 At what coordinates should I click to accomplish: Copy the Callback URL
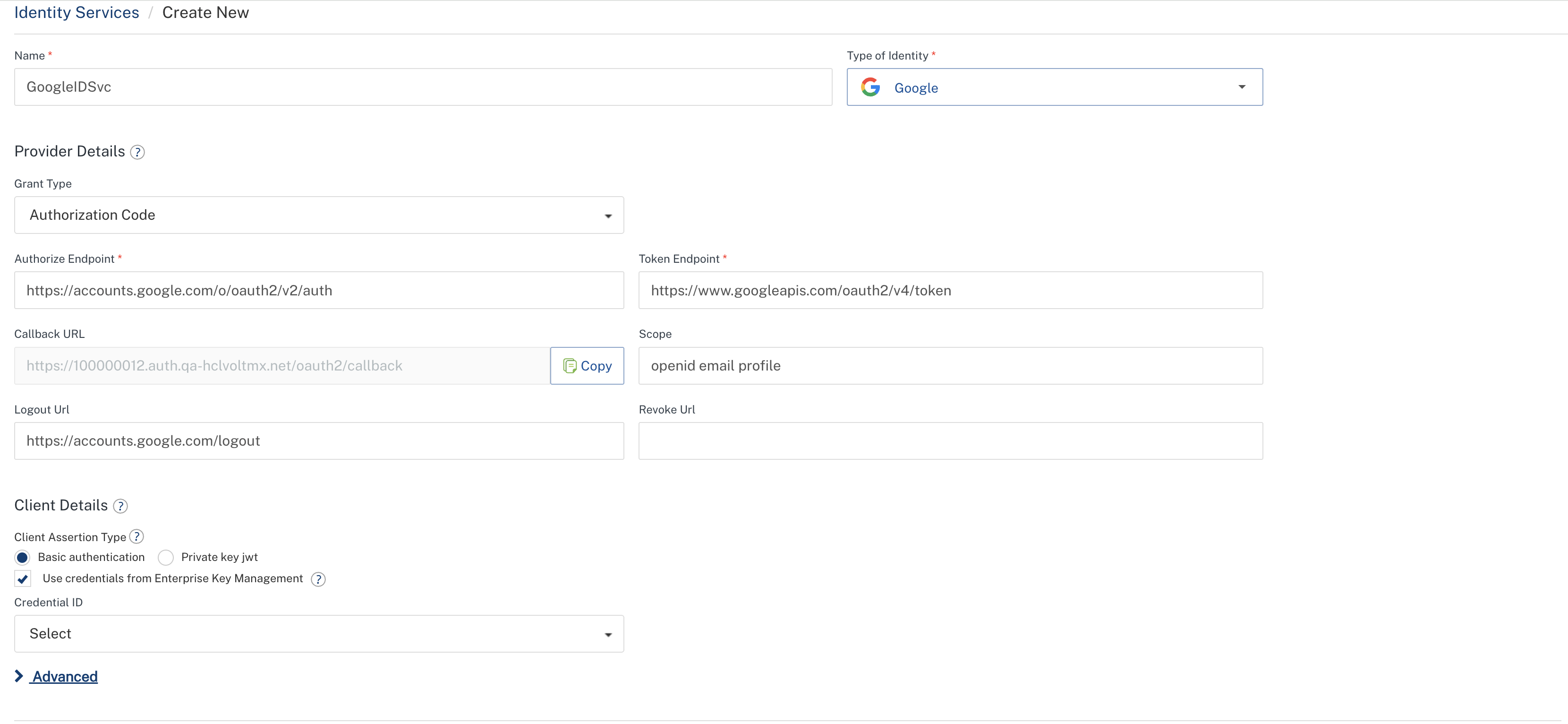click(587, 366)
